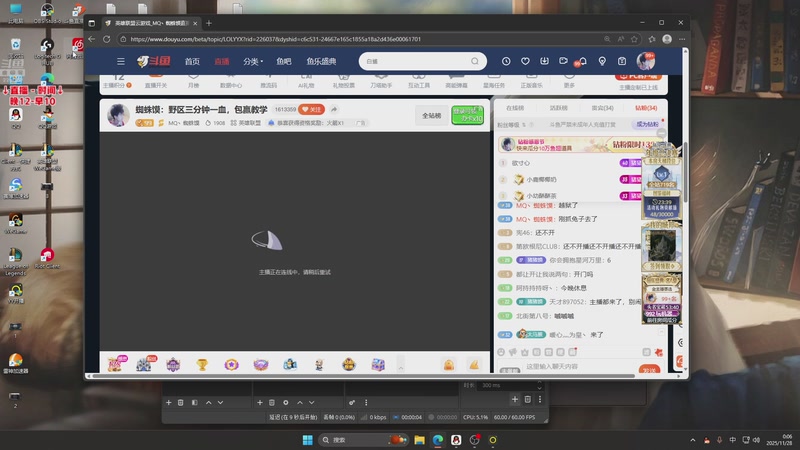Click the green reward button beside 全站榜

click(467, 115)
